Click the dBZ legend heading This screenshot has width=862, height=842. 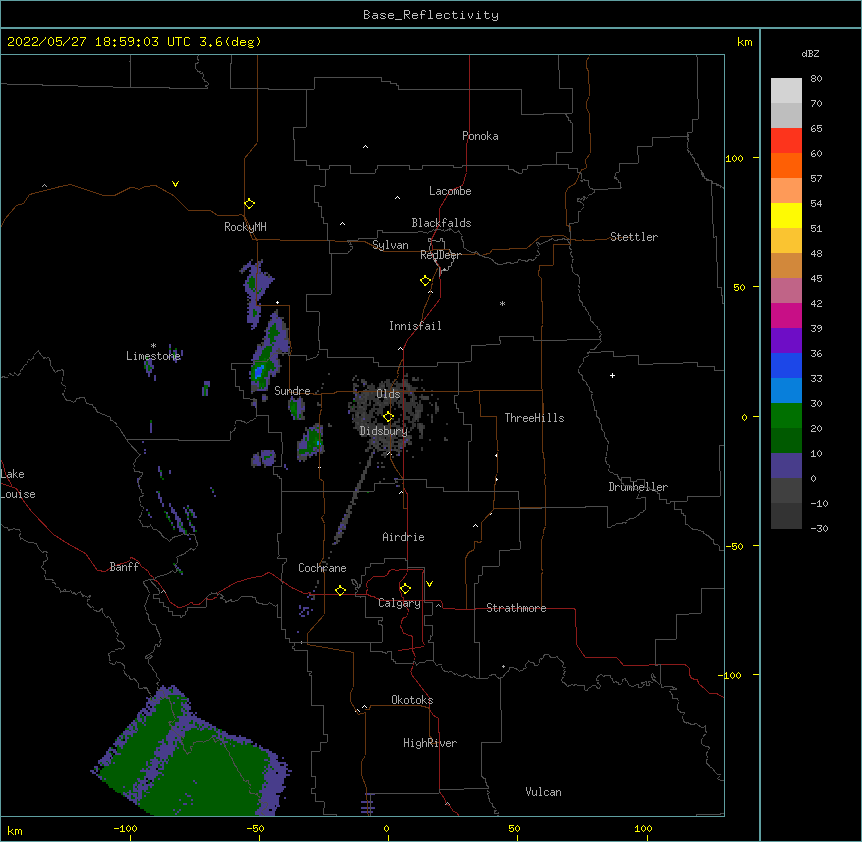(810, 53)
